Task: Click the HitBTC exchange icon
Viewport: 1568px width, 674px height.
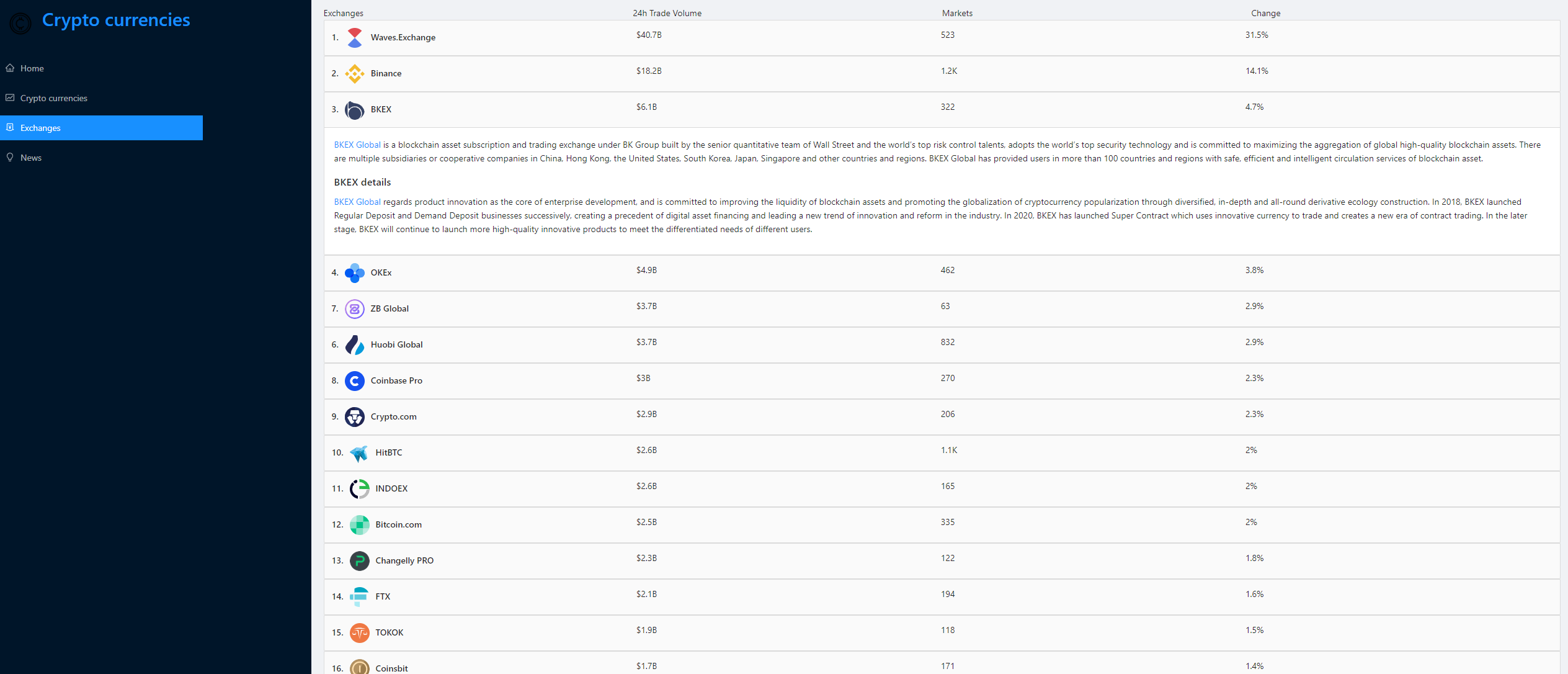Action: (358, 452)
